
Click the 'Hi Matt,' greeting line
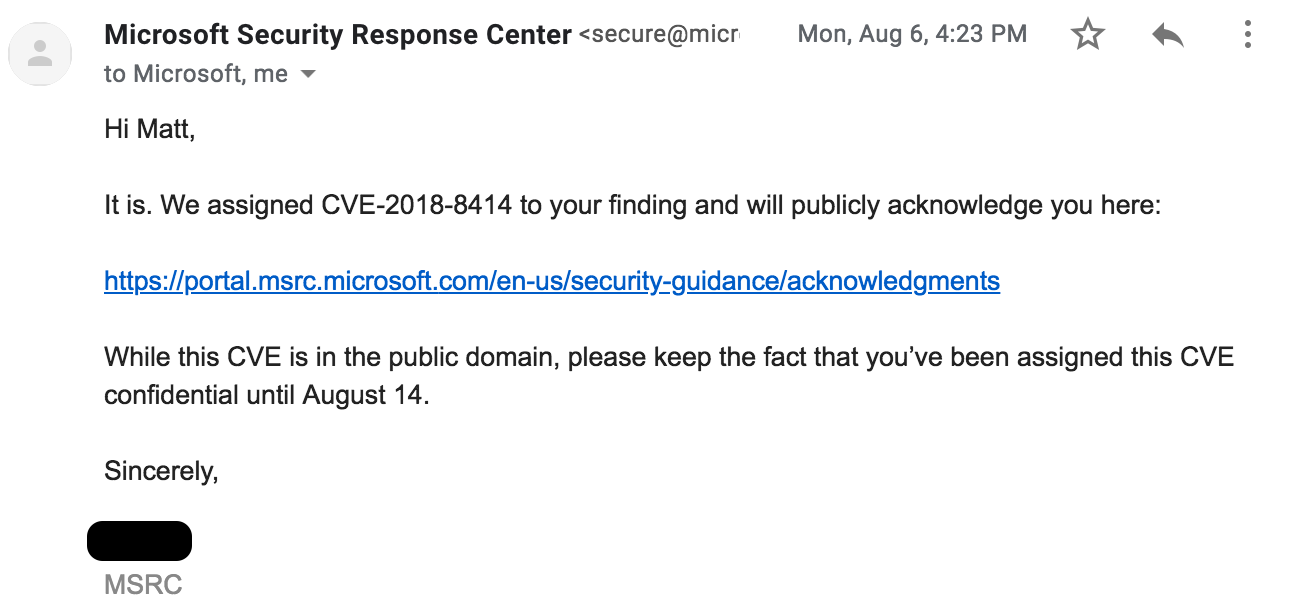[149, 129]
